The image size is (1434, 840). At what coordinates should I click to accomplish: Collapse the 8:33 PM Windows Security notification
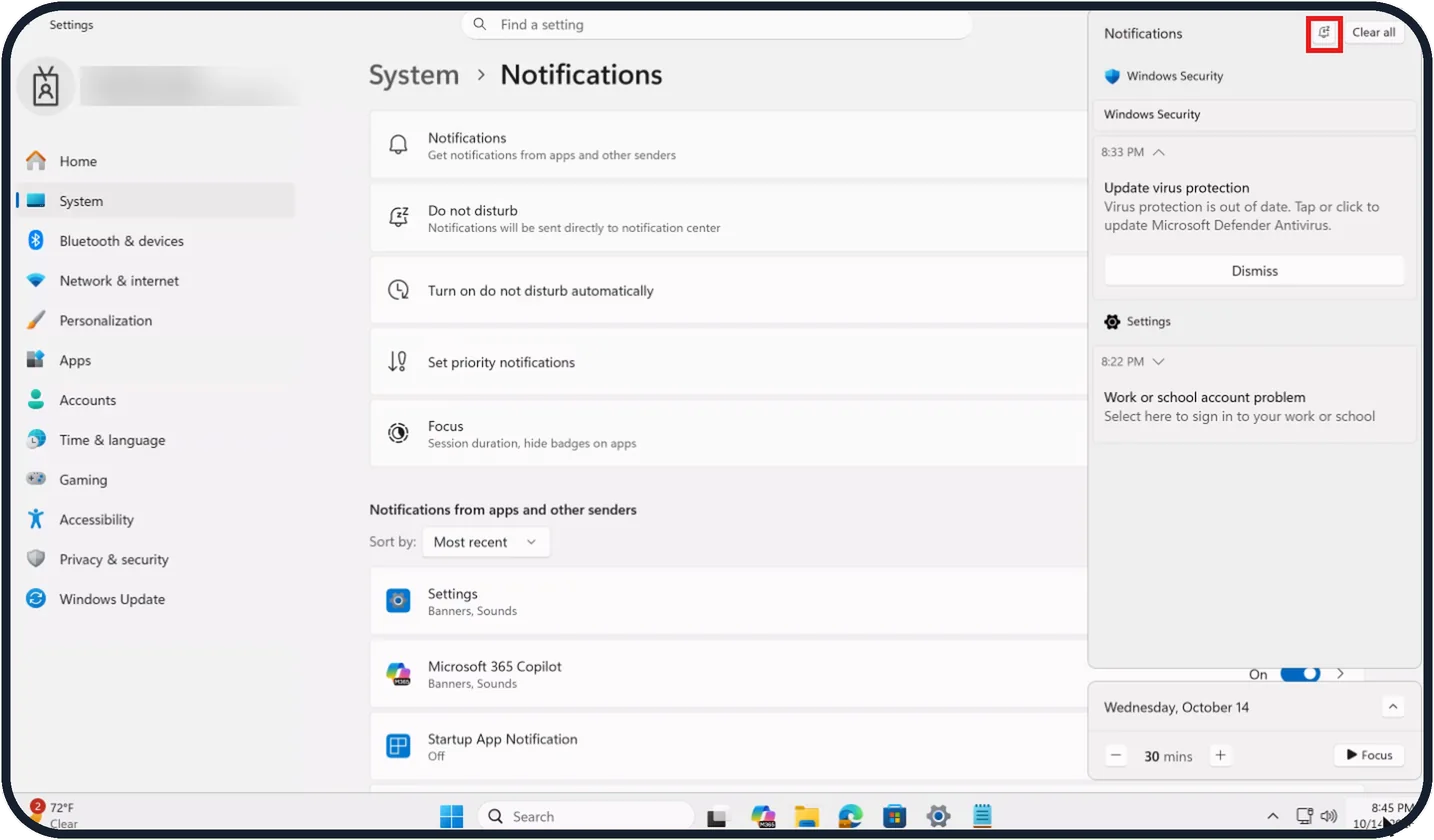1159,152
